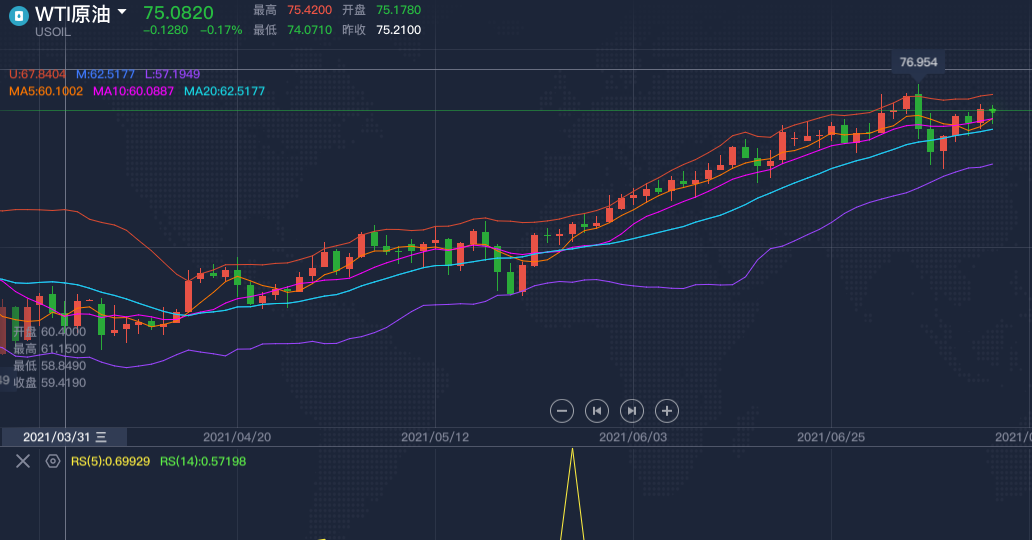Screen dimensions: 1032x540
Task: Click the Bollinger upper band U value
Action: 37,74
